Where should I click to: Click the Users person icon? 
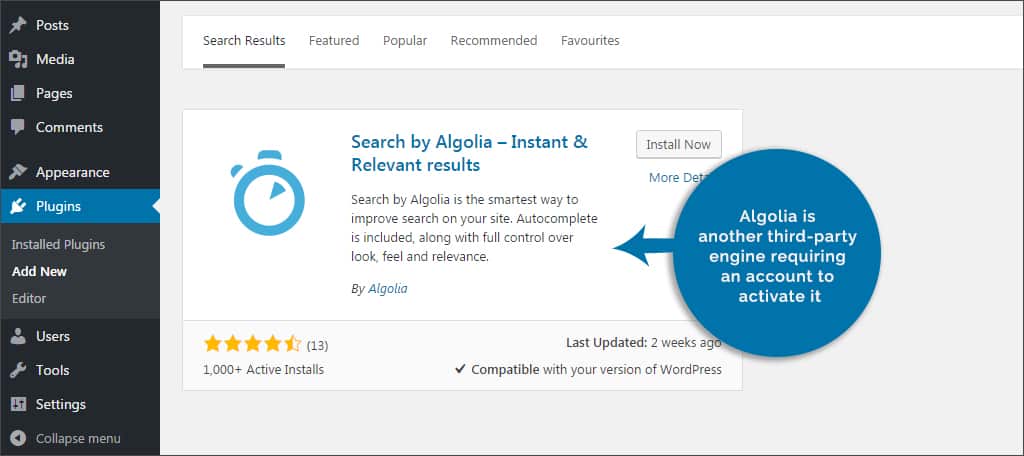point(18,336)
